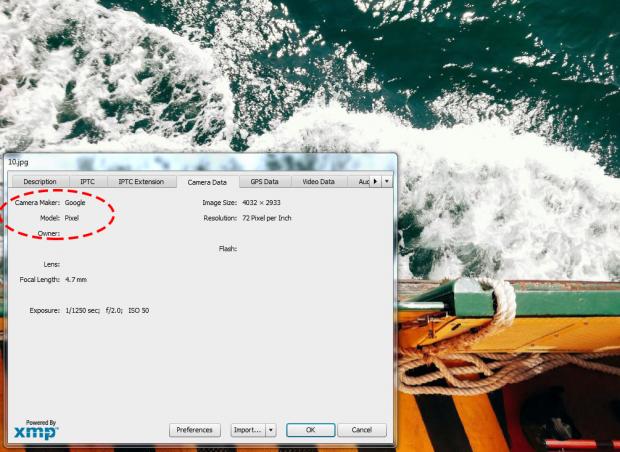This screenshot has width=620, height=452.
Task: Switch to the Description tab
Action: (x=40, y=181)
